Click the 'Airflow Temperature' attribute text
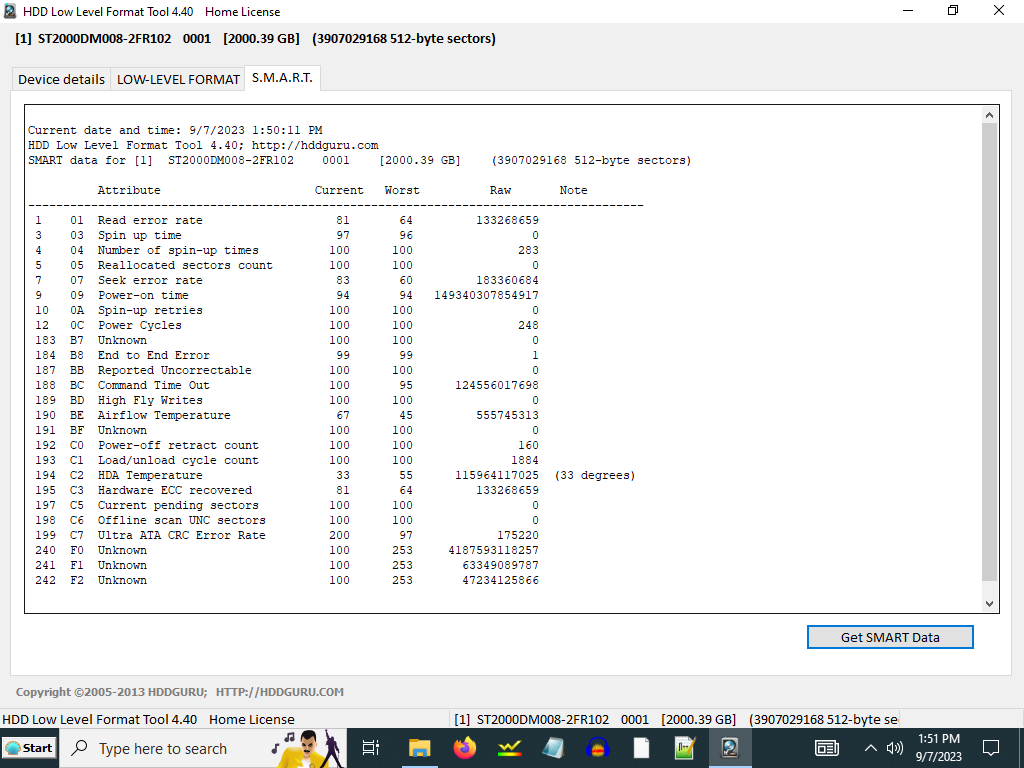The width and height of the screenshot is (1024, 768). (164, 415)
